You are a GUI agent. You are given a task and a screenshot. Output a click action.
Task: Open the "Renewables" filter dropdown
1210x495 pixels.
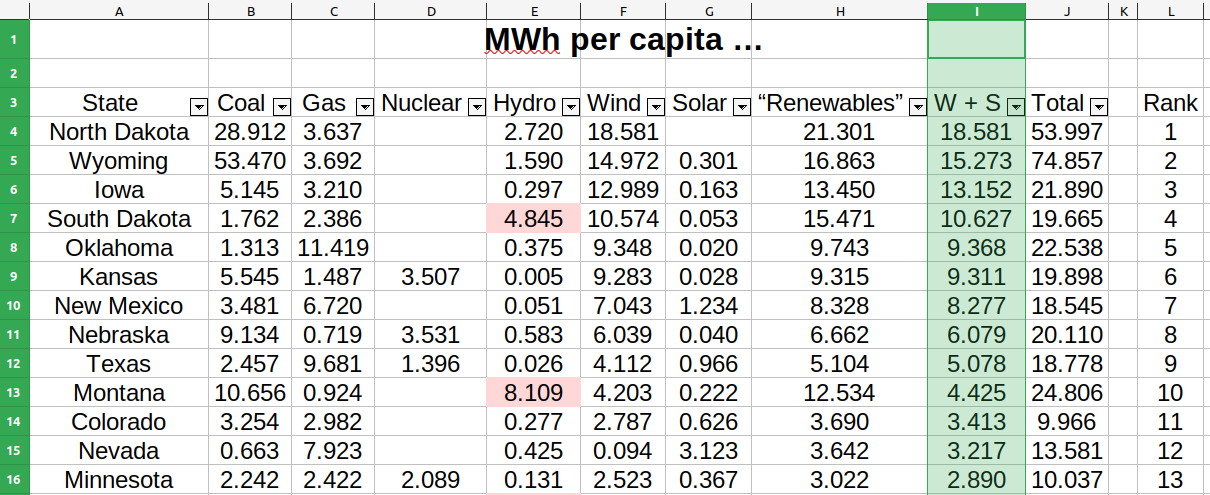click(917, 106)
